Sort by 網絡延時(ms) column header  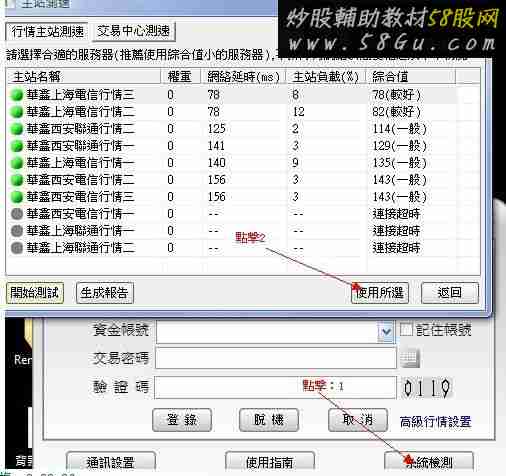[243, 77]
